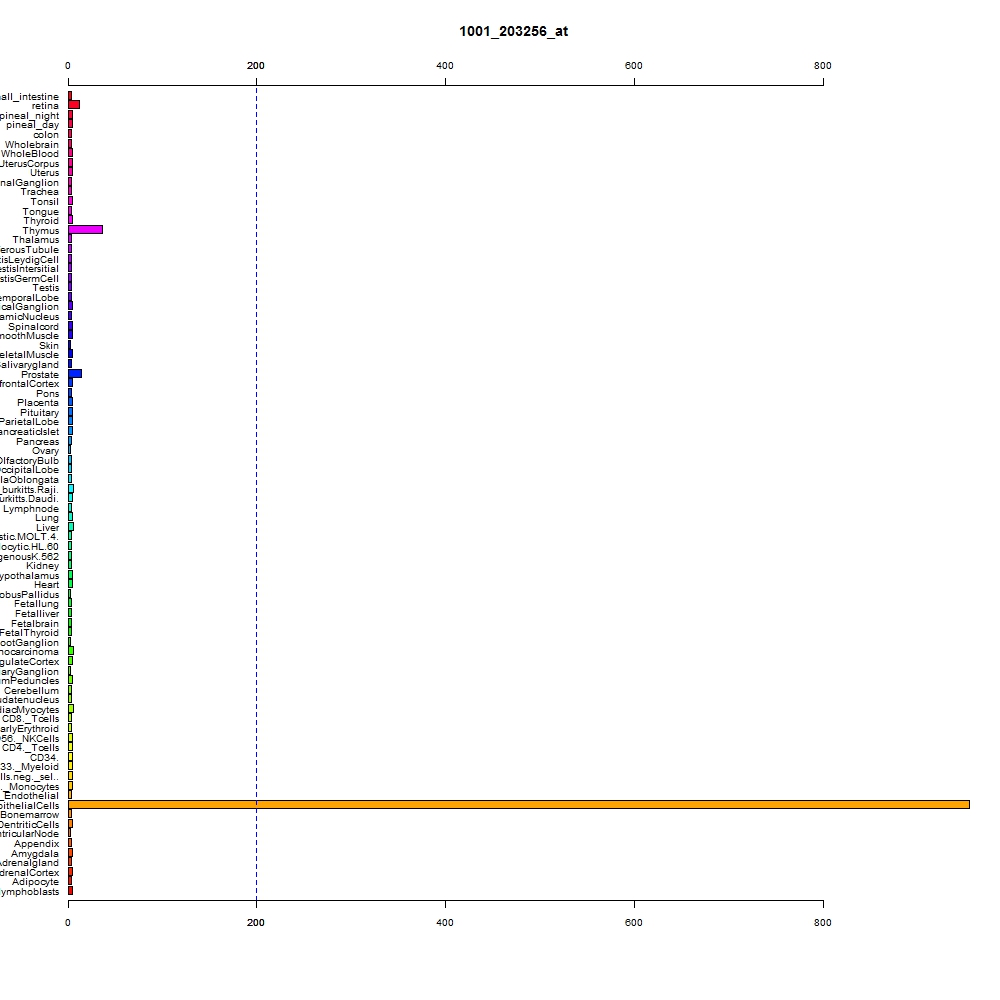1000x1000 pixels.
Task: Click the Amygdala row label
Action: pyautogui.click(x=34, y=853)
